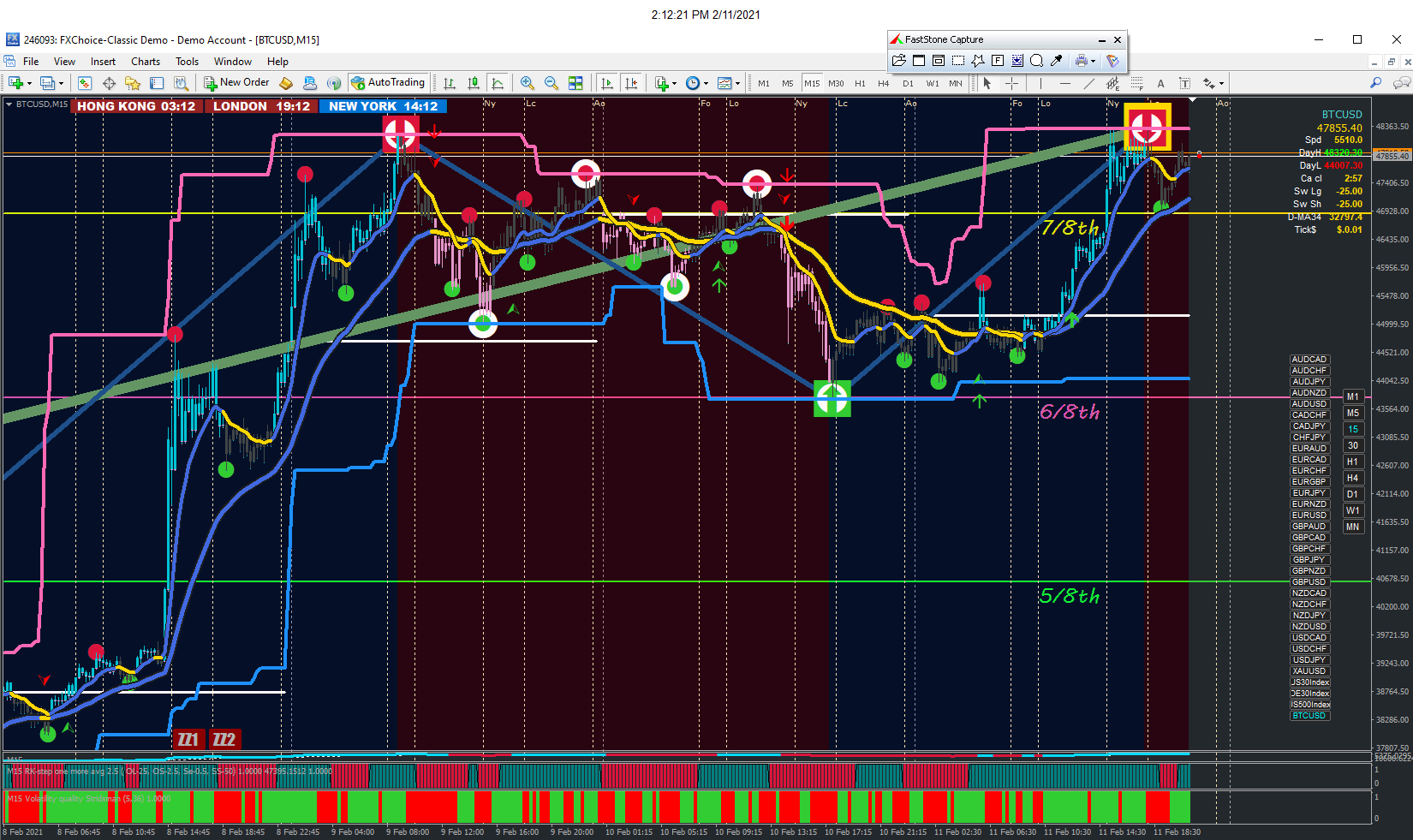Screen dimensions: 1413x840
Task: Expand the arrows objects dropdown
Action: [1221, 84]
